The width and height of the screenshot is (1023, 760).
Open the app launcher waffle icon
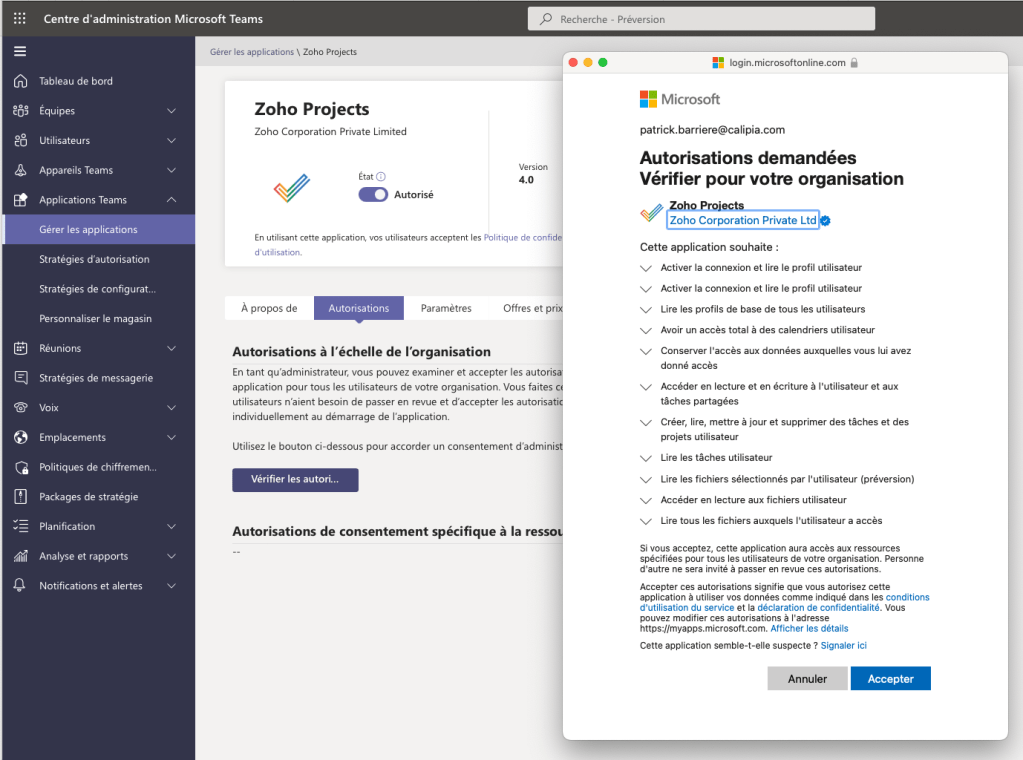20,19
